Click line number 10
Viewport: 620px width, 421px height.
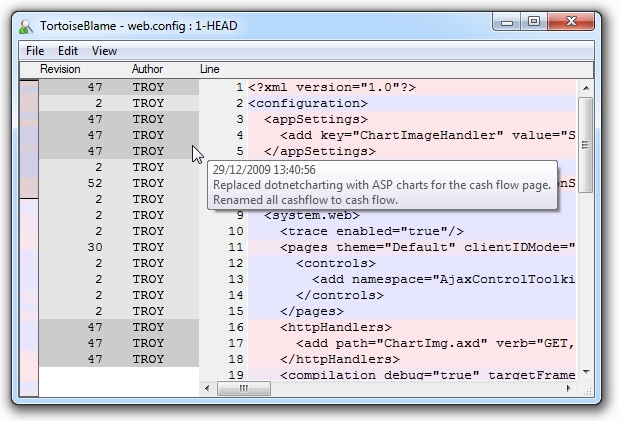236,231
